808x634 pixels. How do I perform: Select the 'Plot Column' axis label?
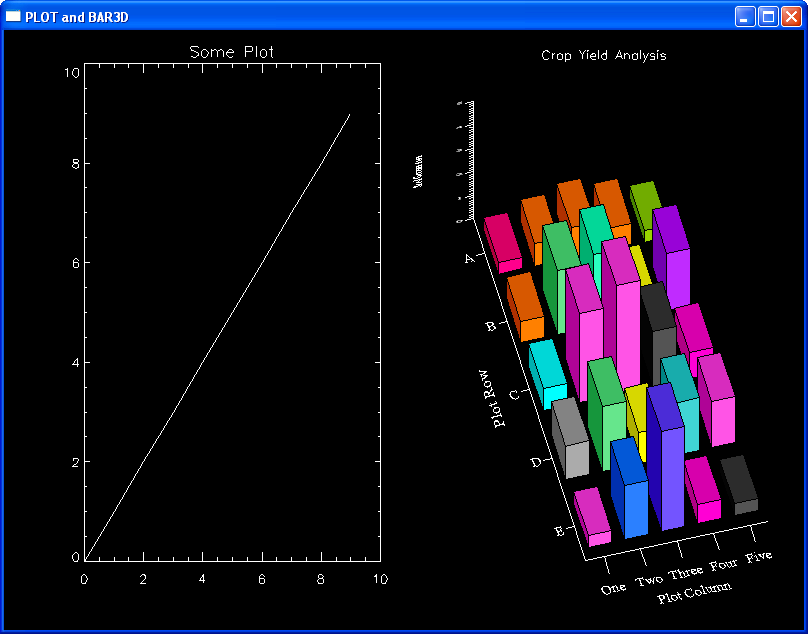click(x=693, y=591)
